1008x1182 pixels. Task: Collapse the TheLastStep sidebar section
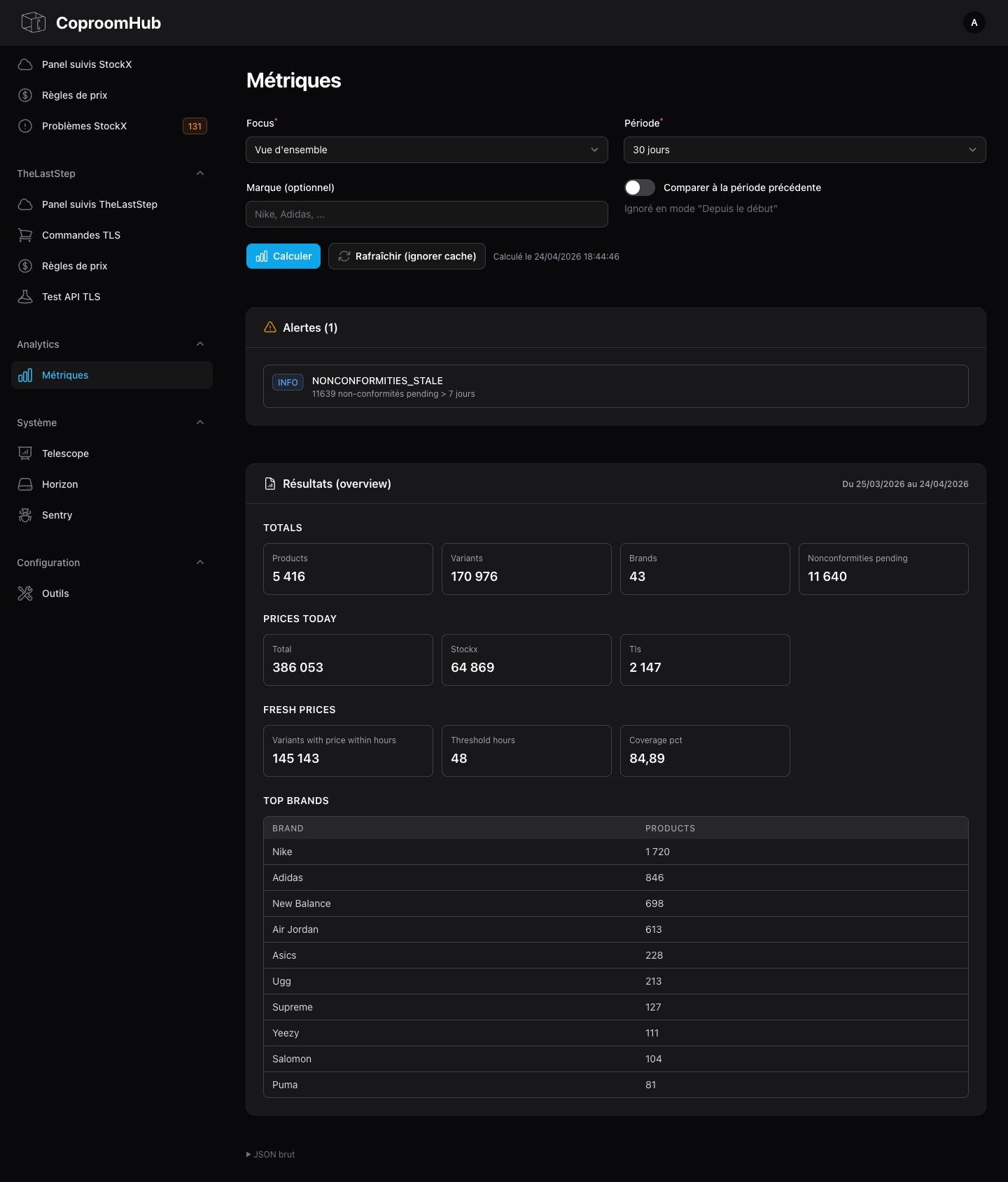coord(200,174)
